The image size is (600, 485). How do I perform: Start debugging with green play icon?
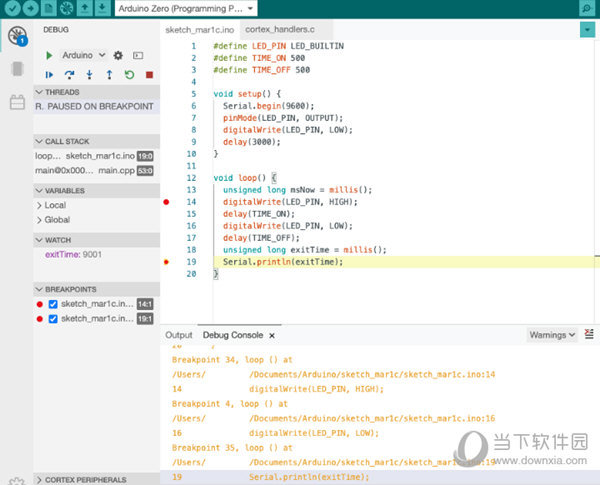(x=49, y=56)
